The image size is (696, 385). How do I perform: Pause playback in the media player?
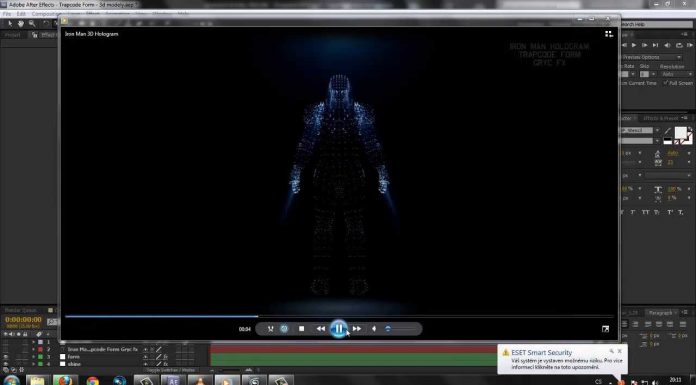click(338, 329)
